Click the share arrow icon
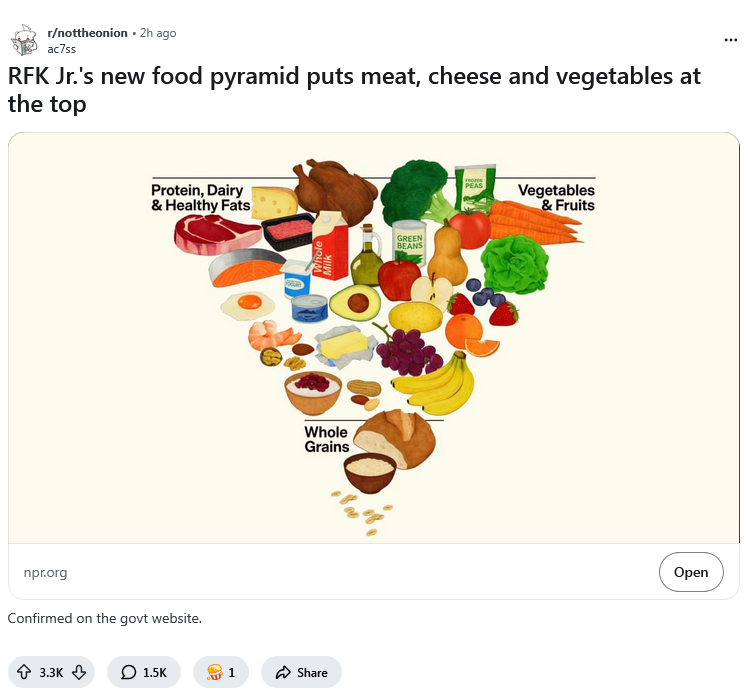 (283, 672)
